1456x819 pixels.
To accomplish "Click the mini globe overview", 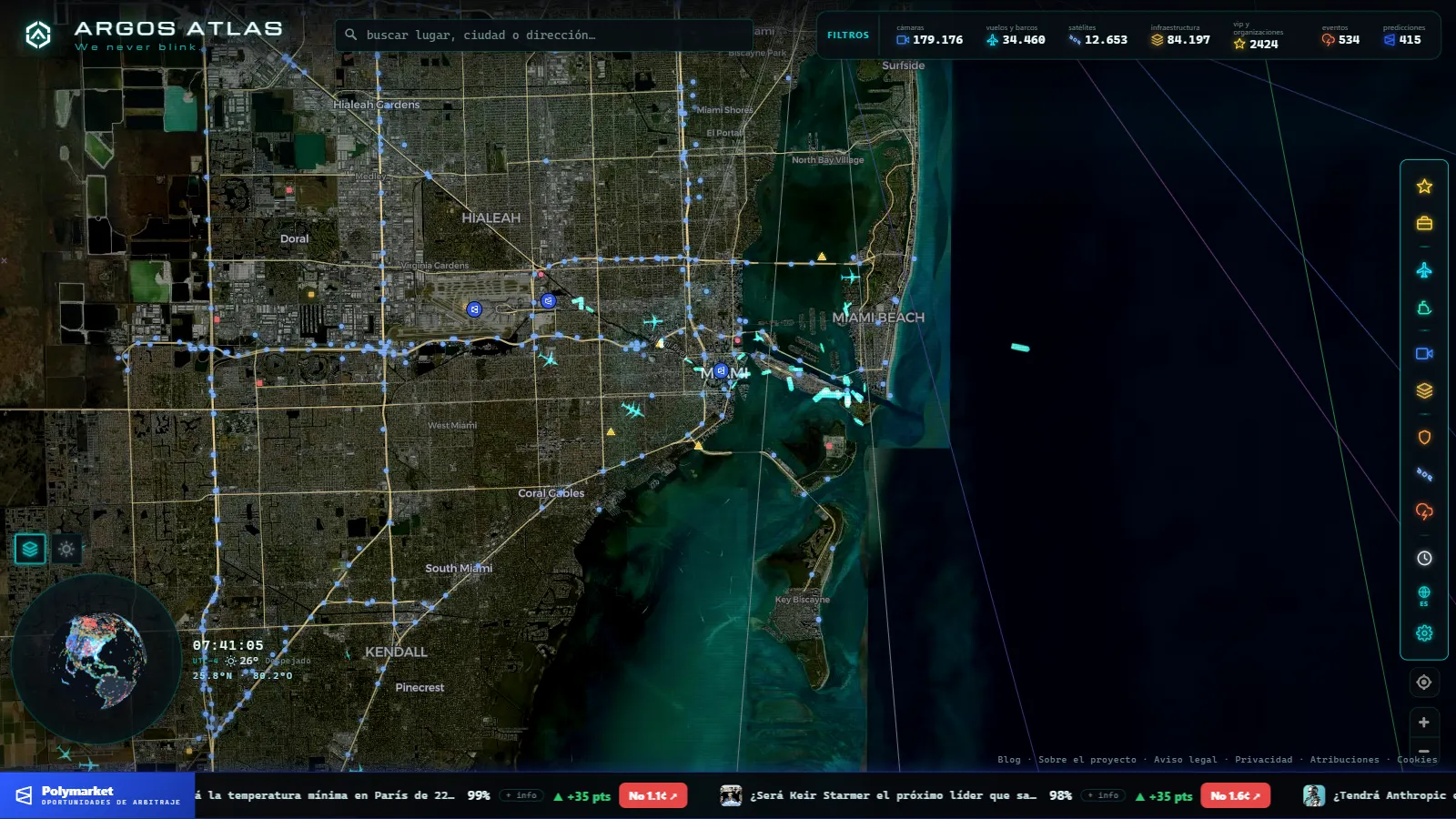I will 96,658.
